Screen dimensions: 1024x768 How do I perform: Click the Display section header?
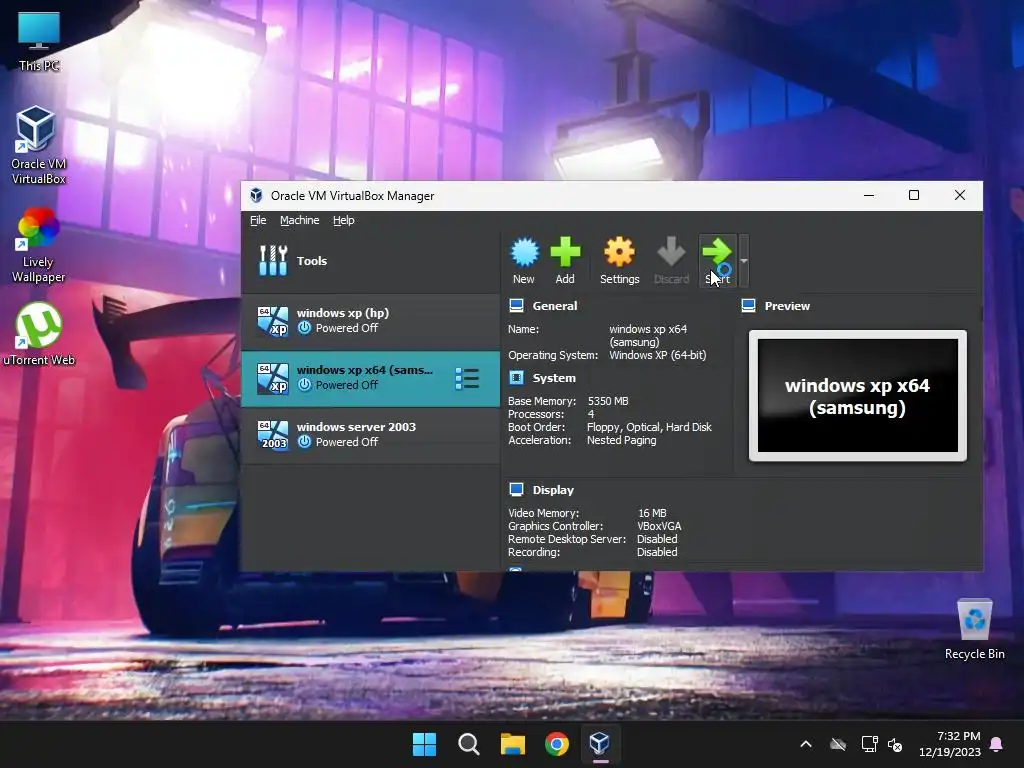553,490
